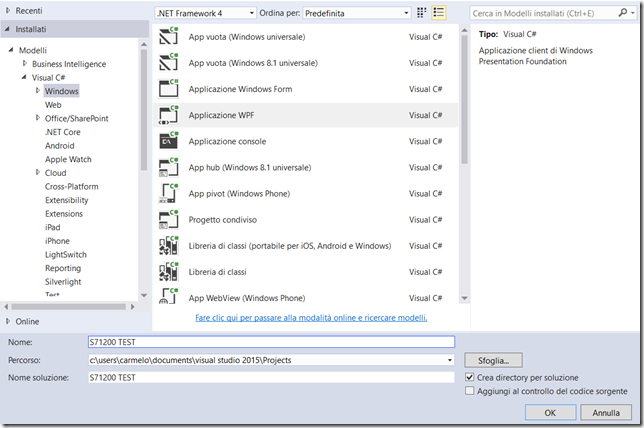Click the Nome project name field

(x=271, y=342)
